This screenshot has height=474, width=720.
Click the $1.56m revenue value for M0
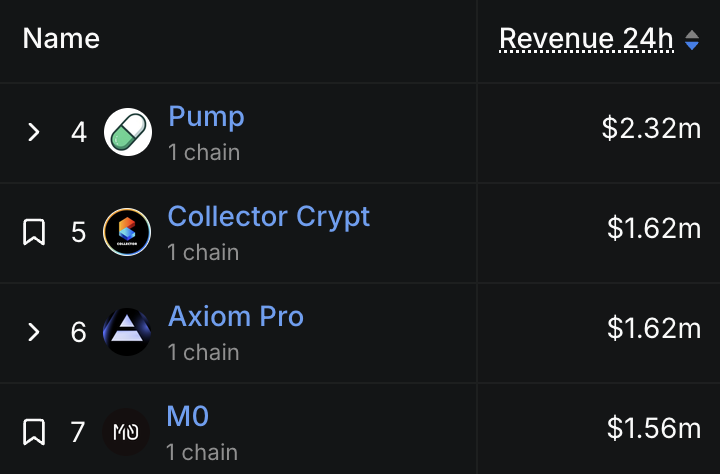654,428
